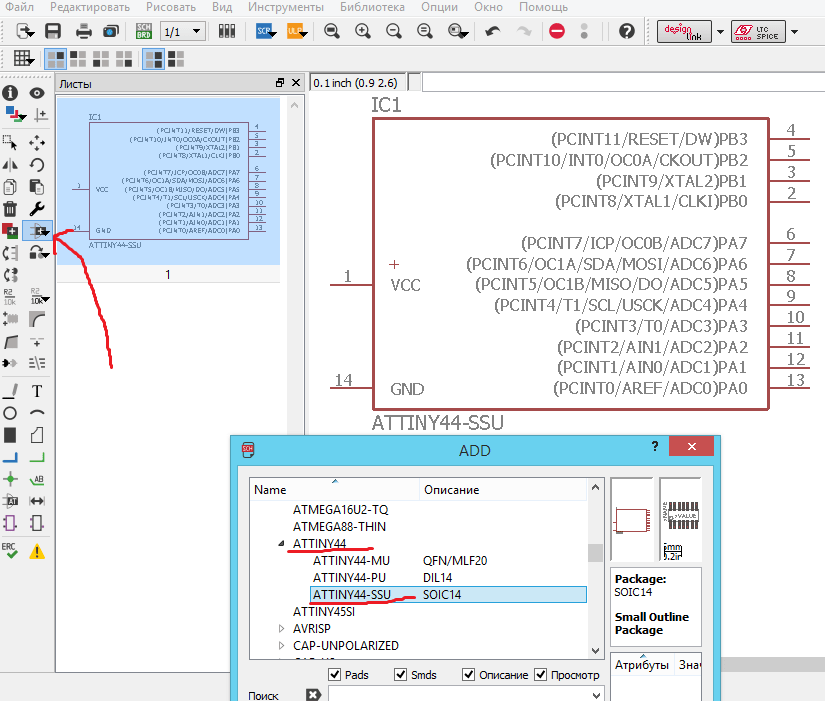
Task: Select the Mirror tool
Action: [x=10, y=165]
